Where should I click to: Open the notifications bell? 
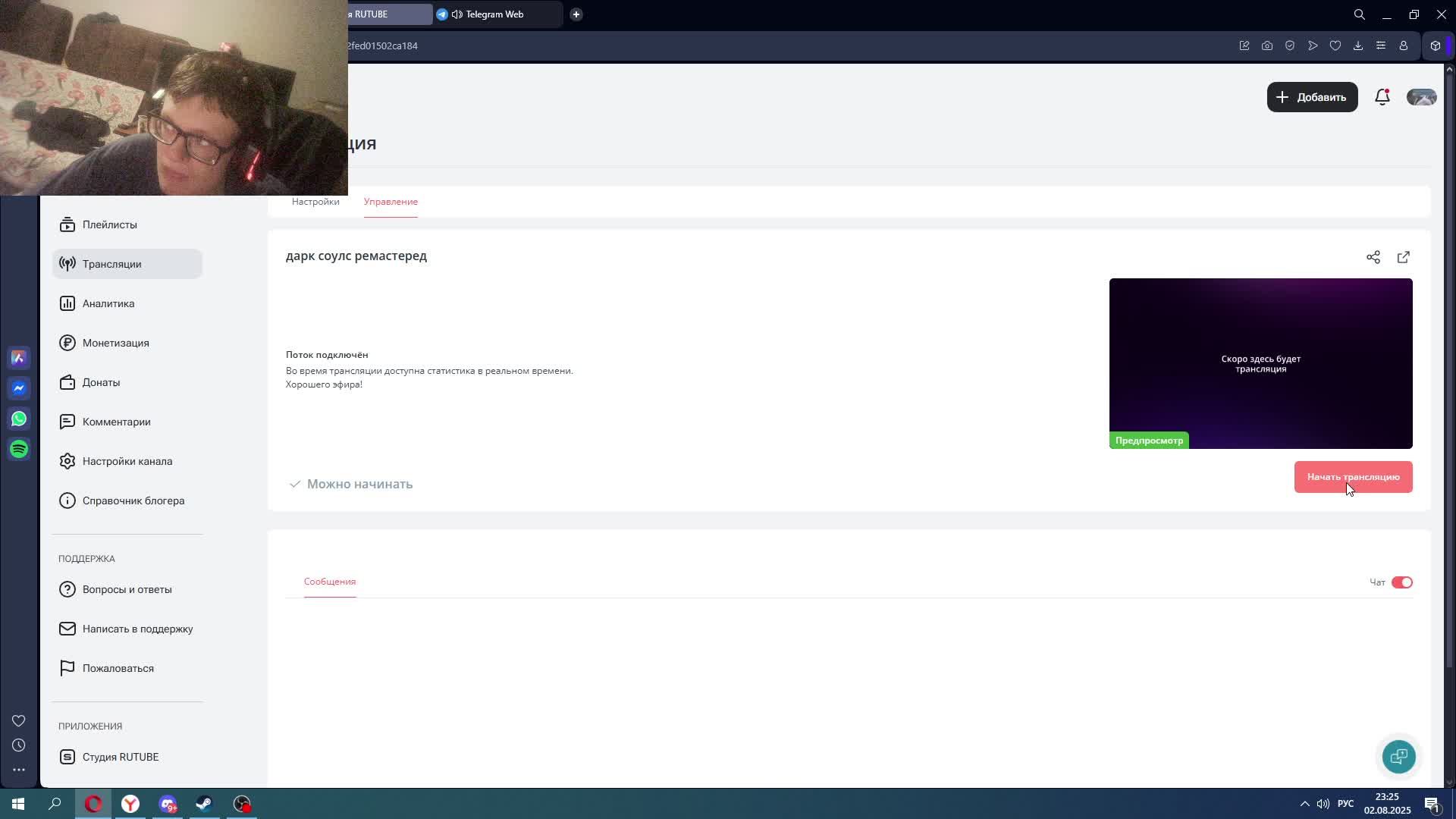click(x=1382, y=97)
